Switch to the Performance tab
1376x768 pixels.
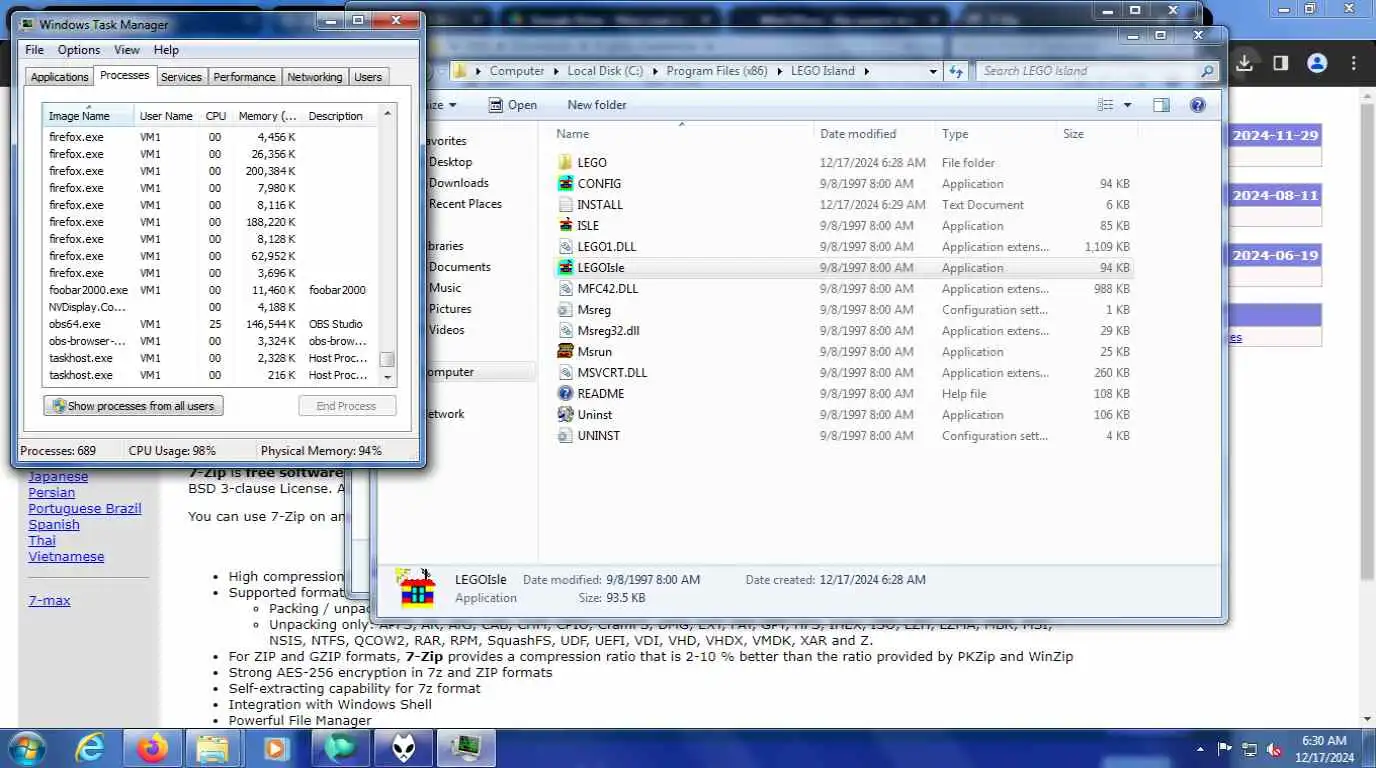[x=244, y=77]
